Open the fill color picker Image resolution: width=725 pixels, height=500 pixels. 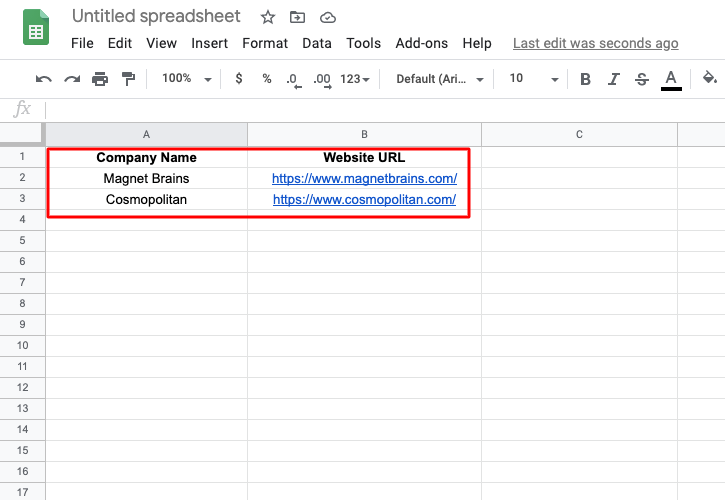[x=709, y=77]
